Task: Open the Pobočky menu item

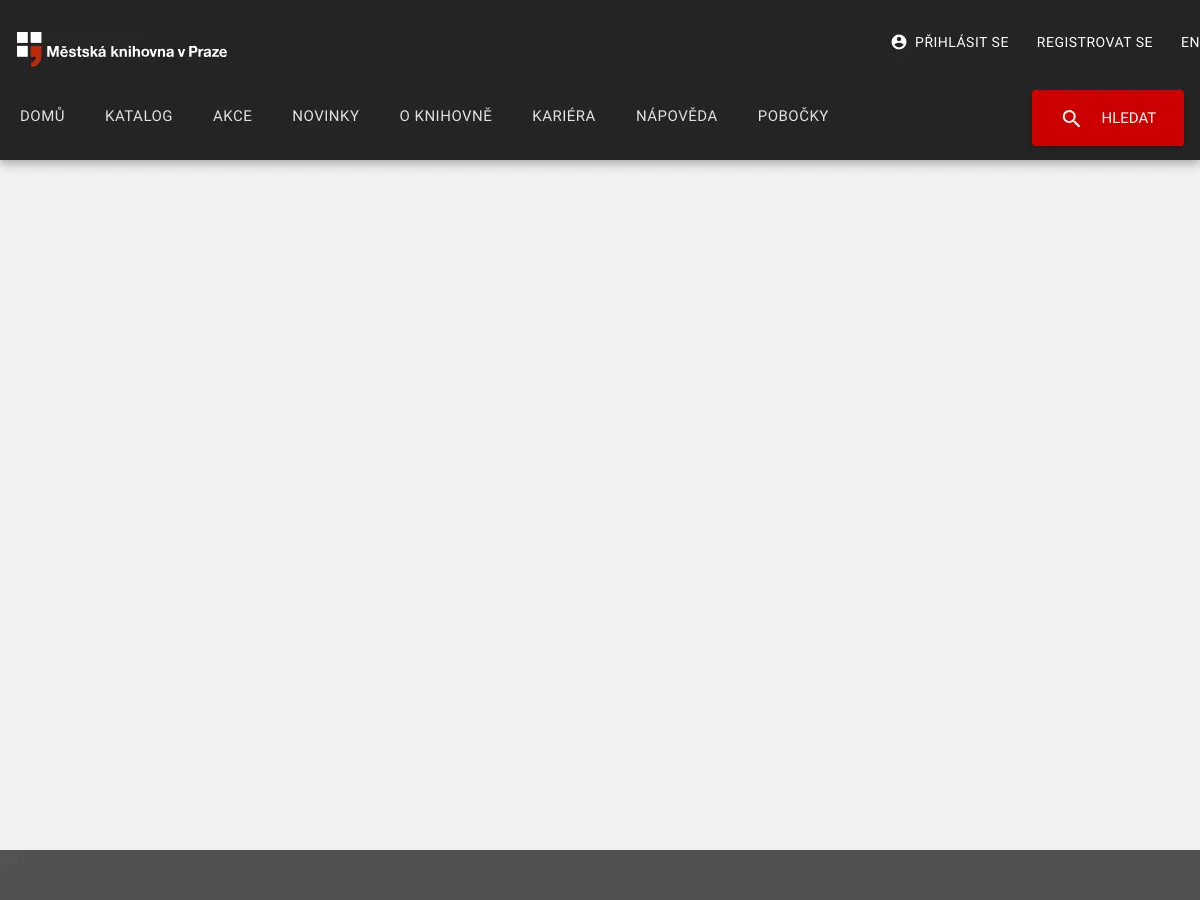Action: [793, 116]
